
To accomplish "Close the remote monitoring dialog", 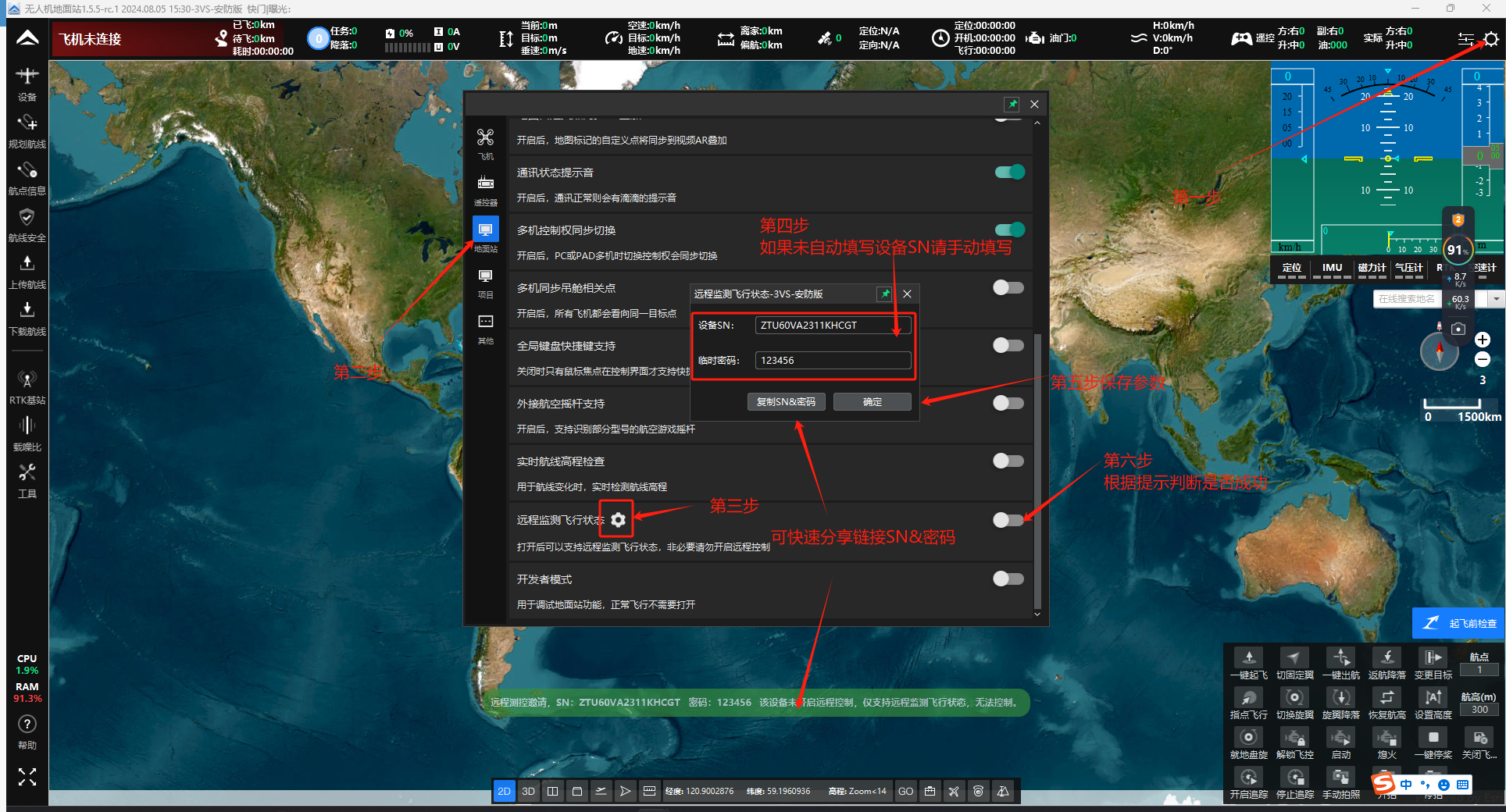I will 907,294.
